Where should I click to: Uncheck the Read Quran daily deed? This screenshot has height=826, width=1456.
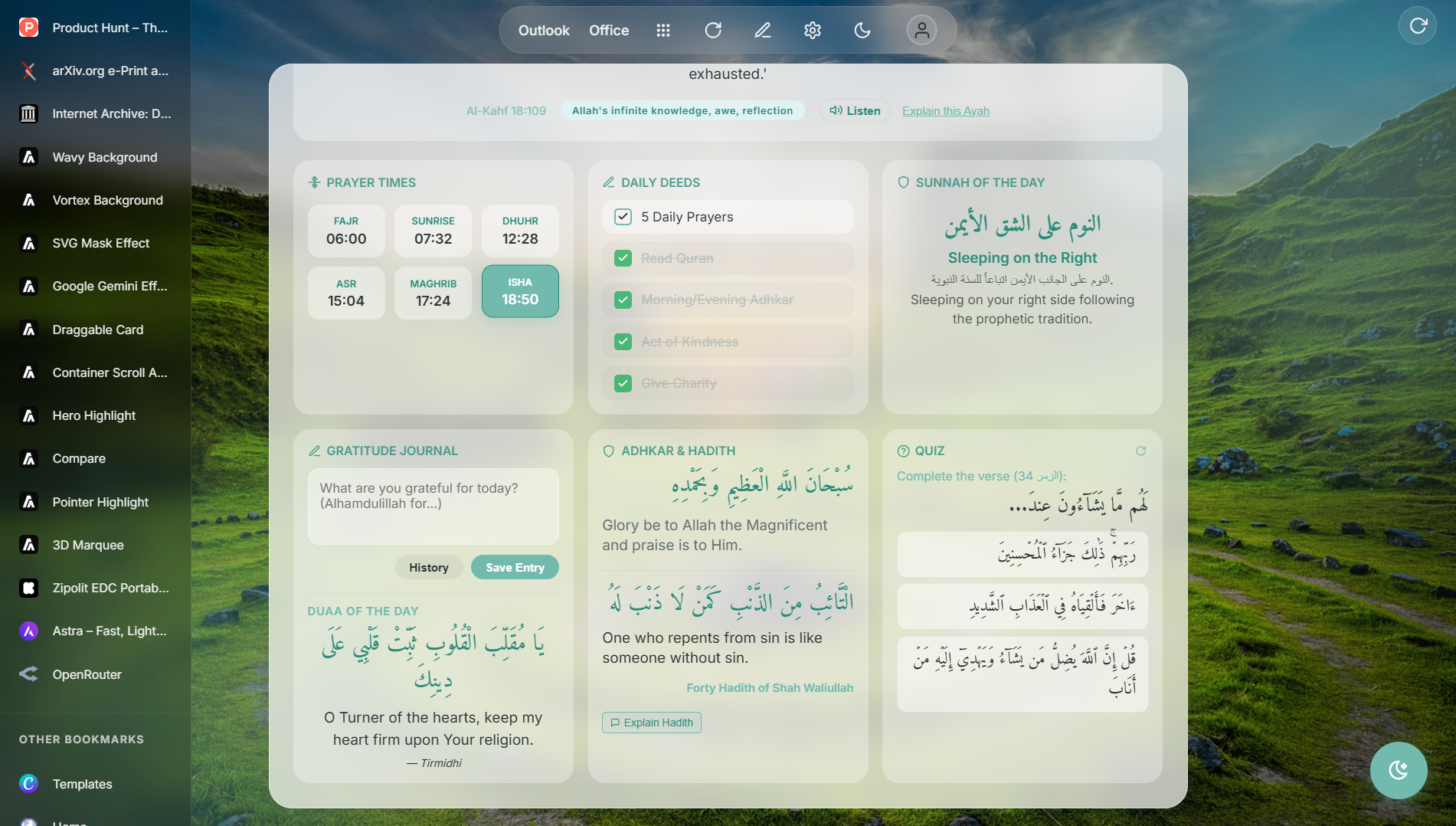(x=623, y=258)
